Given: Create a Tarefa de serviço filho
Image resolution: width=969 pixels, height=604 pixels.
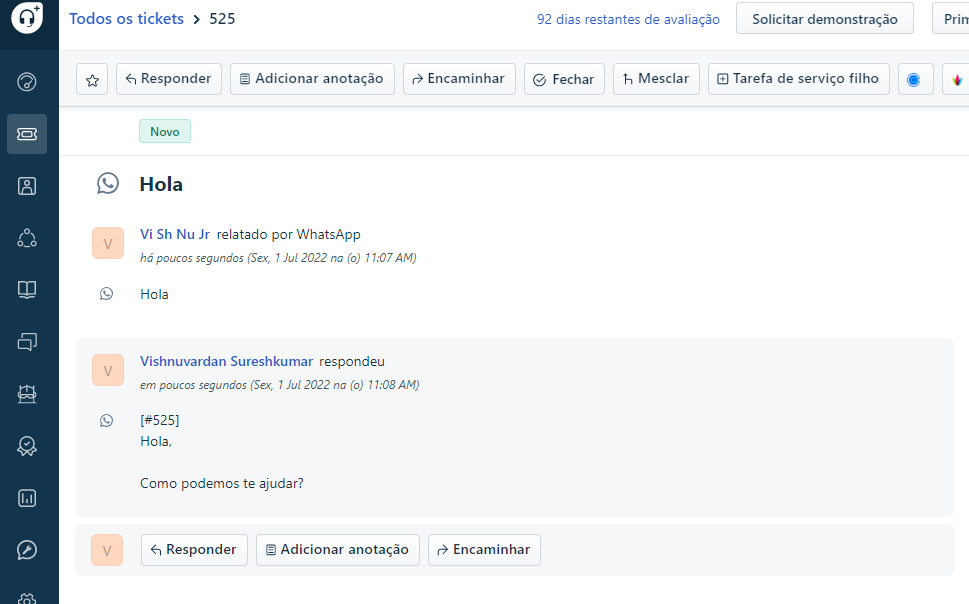Looking at the screenshot, I should click(x=798, y=78).
